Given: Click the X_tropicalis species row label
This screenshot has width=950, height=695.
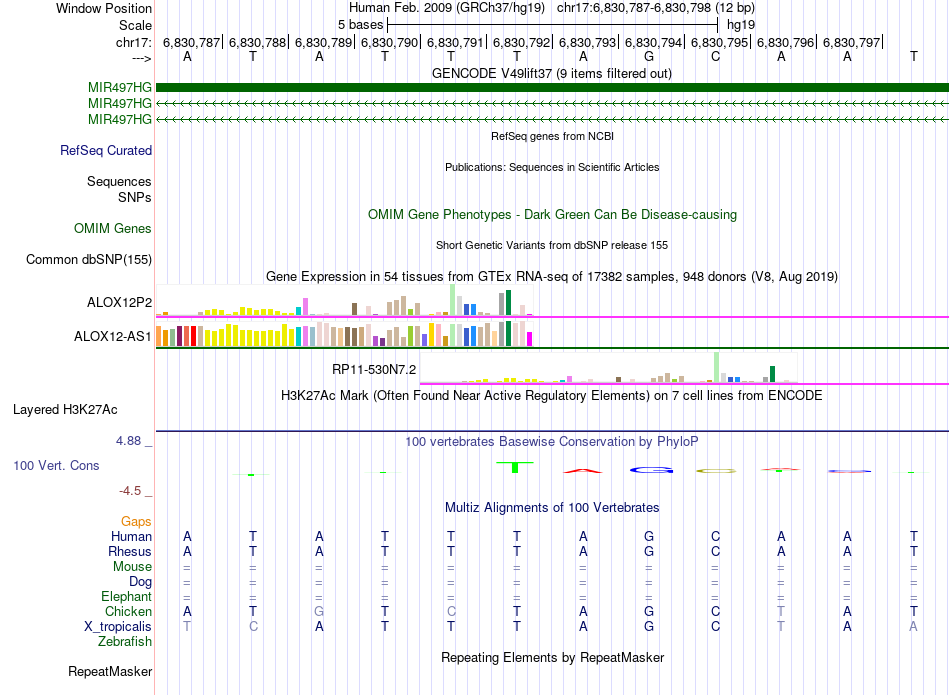Looking at the screenshot, I should coord(118,627).
